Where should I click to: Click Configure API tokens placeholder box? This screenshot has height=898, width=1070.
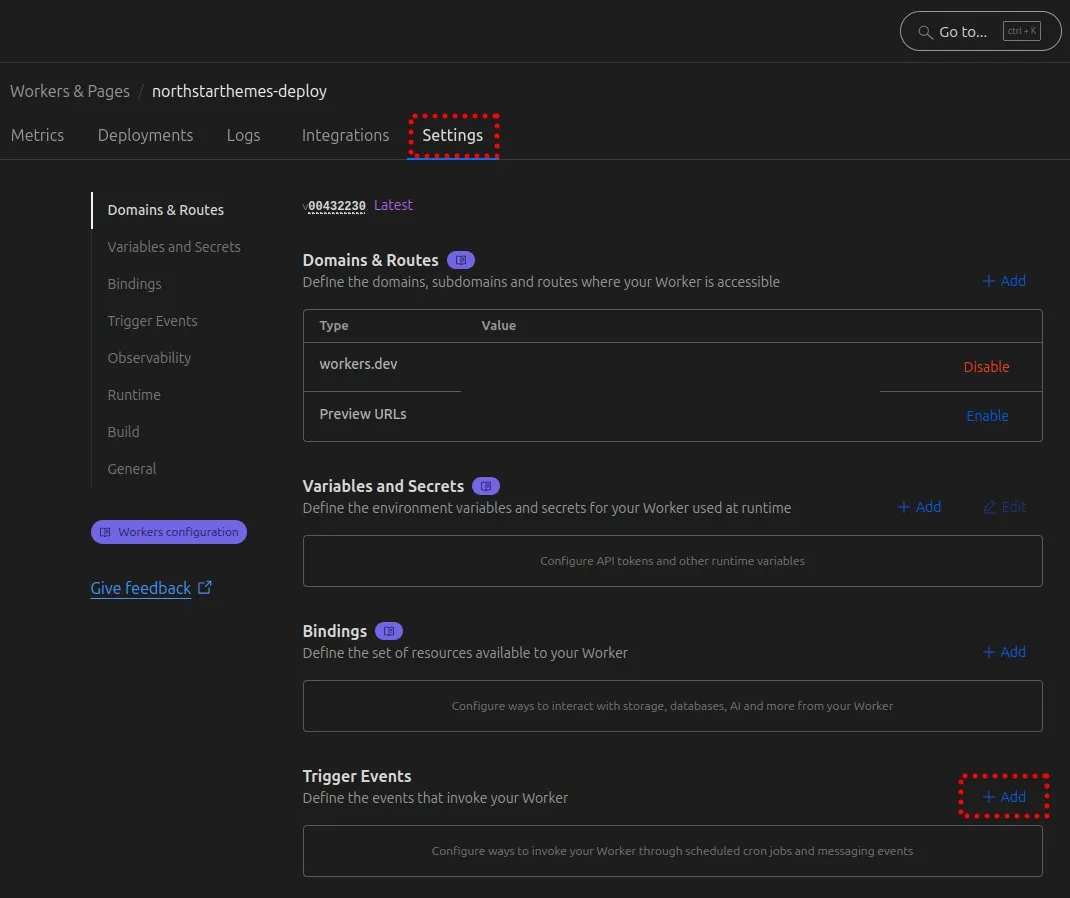[672, 561]
